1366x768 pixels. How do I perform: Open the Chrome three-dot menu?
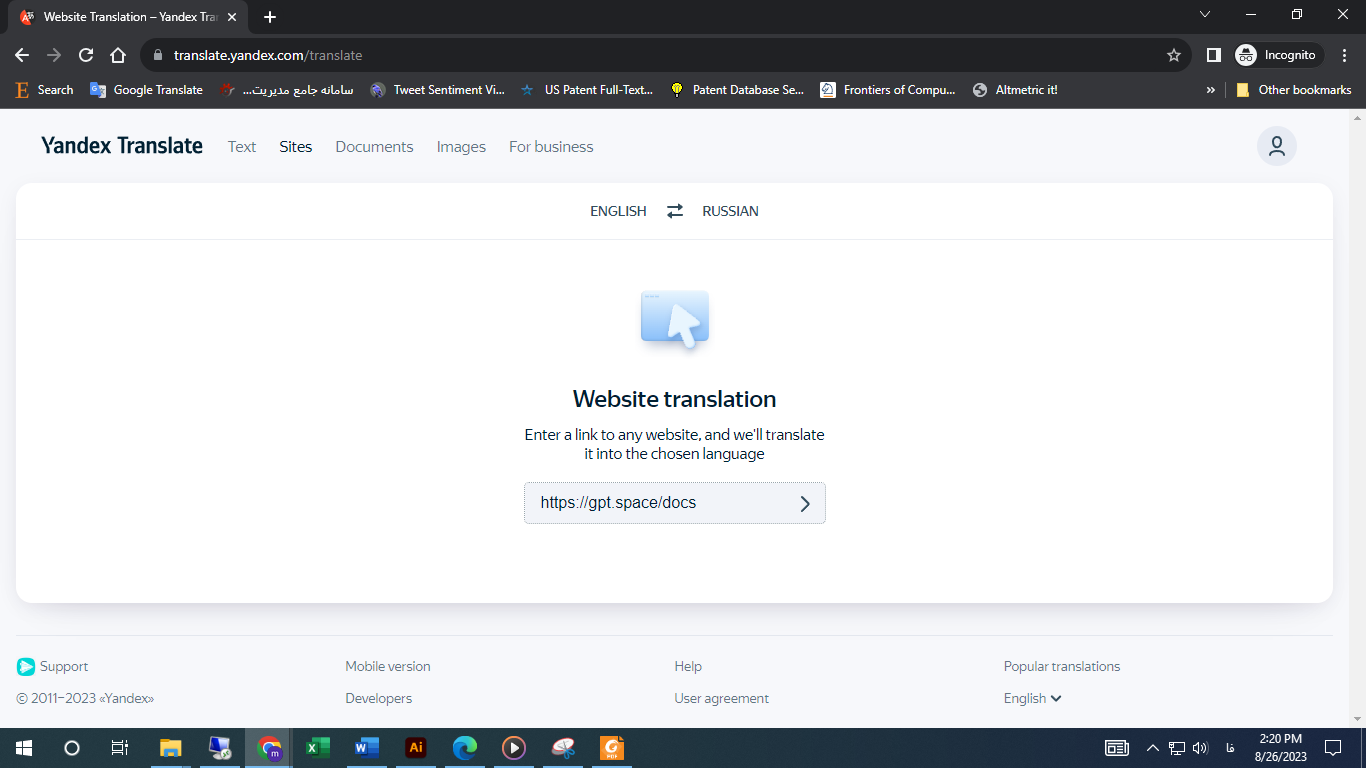tap(1345, 55)
